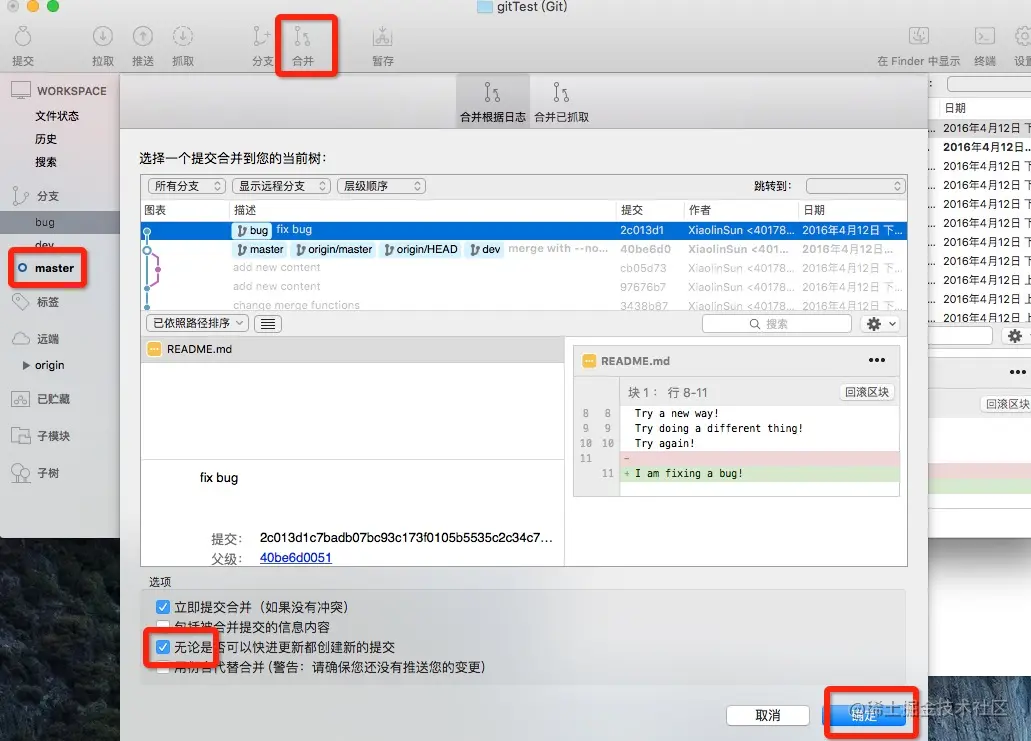Click the README.md file icon in file list
Image resolution: width=1031 pixels, height=741 pixels.
(x=154, y=349)
